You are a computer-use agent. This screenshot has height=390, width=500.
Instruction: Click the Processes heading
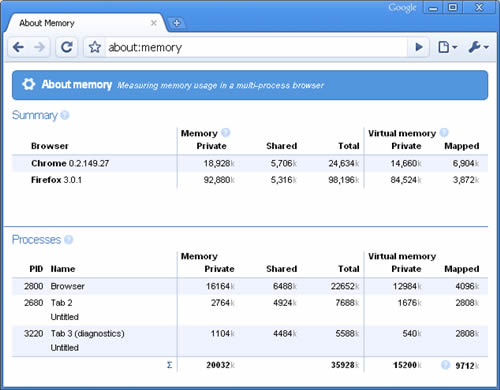click(36, 240)
